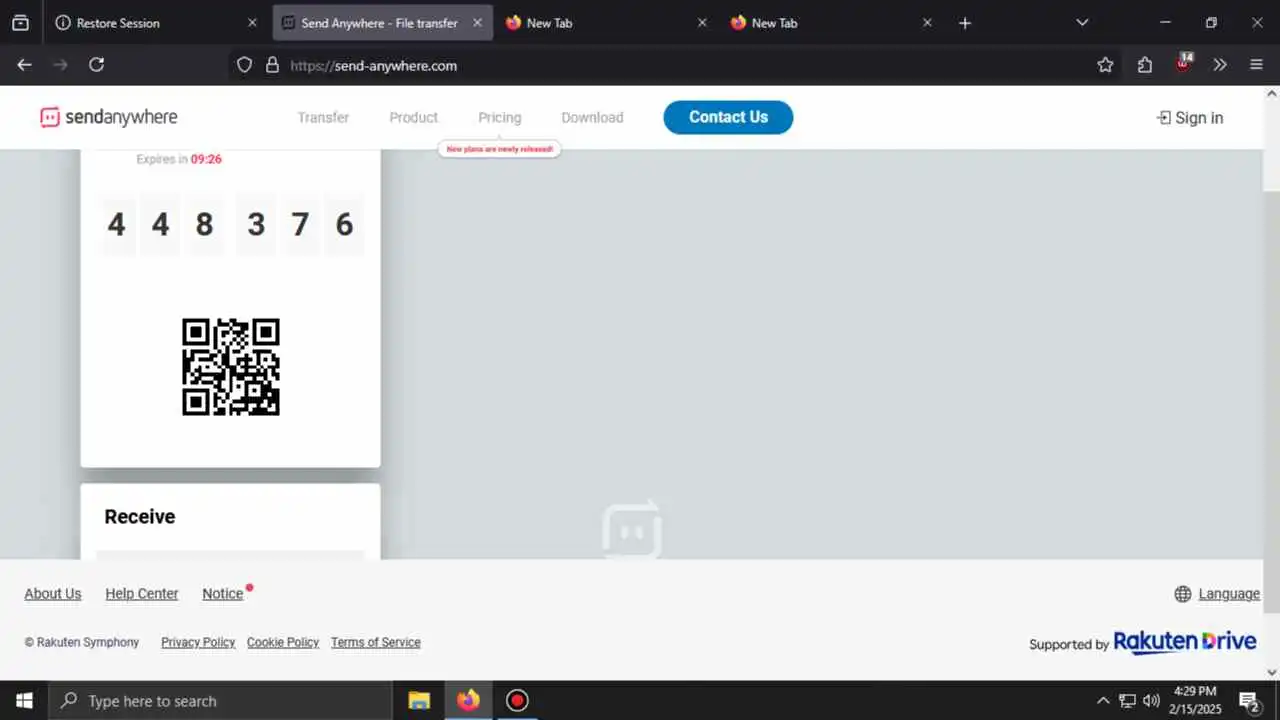Switch to the Restore Session tab
The width and height of the screenshot is (1280, 720).
coord(155,23)
